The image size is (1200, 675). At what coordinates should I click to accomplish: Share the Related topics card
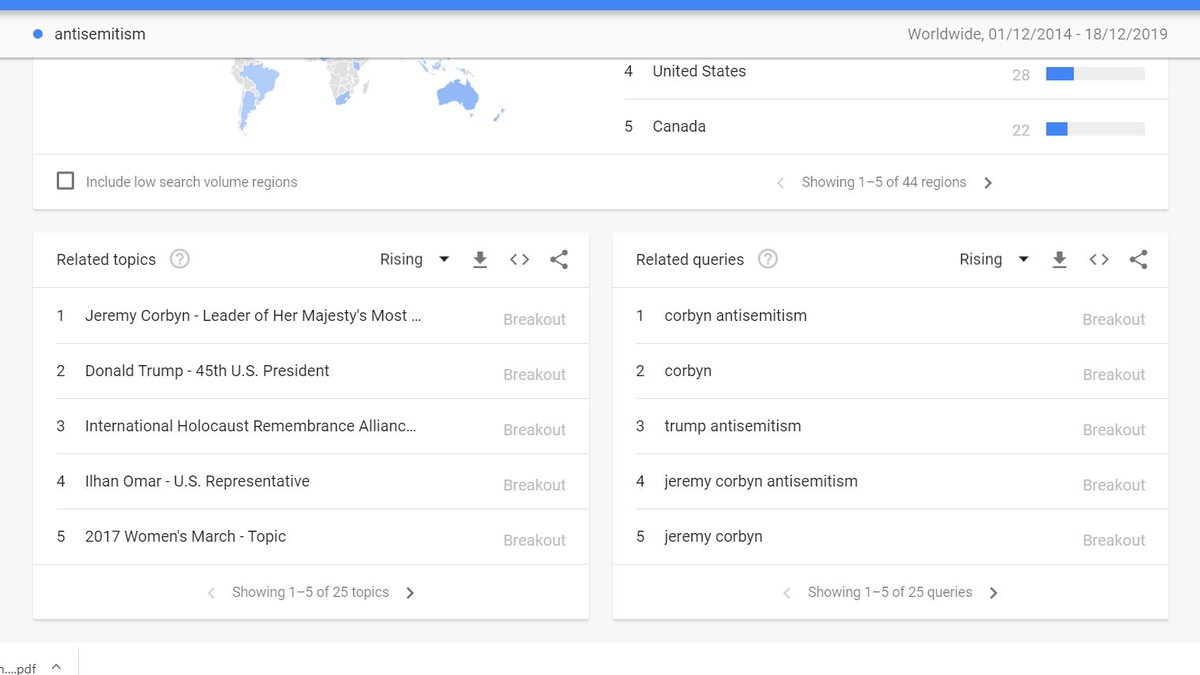point(559,260)
